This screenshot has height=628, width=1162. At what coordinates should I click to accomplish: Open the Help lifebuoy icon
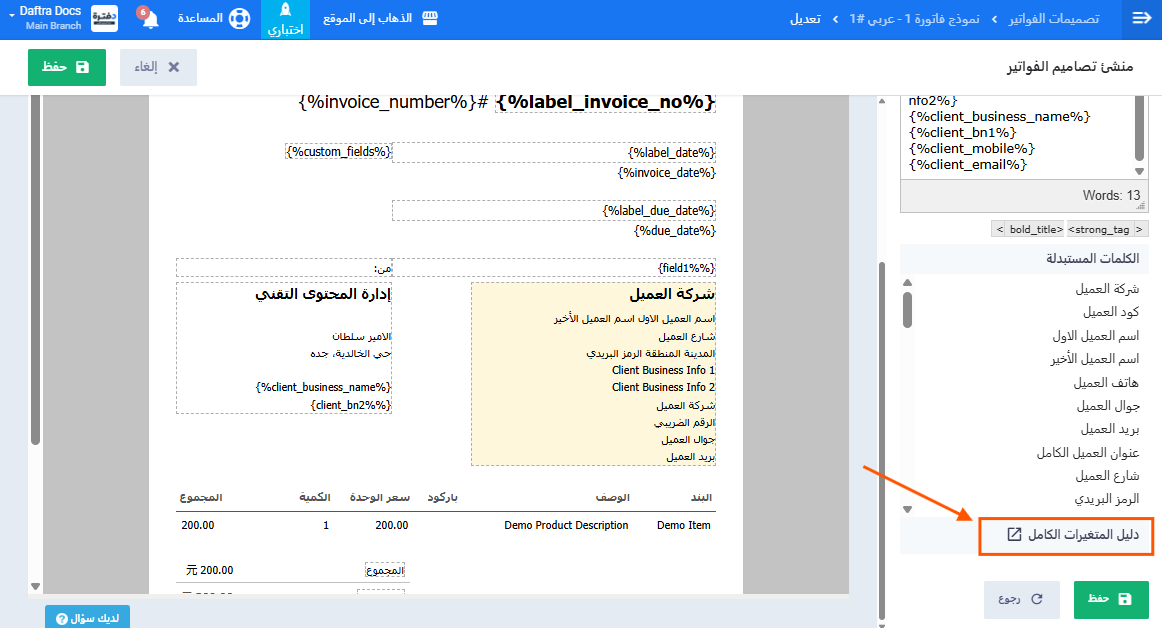[239, 19]
